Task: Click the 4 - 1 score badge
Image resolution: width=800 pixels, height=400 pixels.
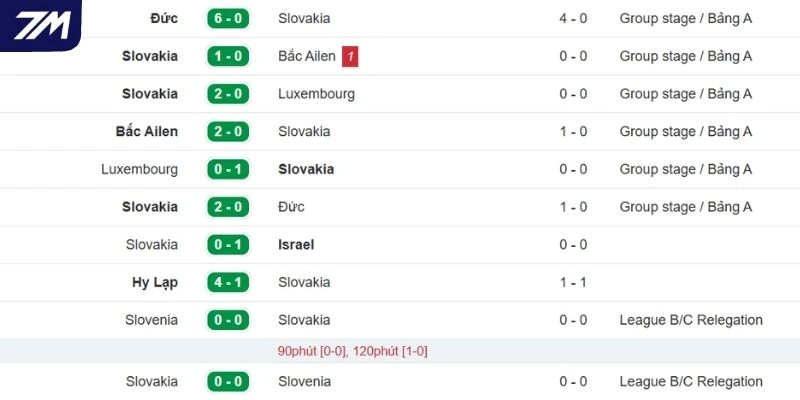Action: [x=228, y=282]
